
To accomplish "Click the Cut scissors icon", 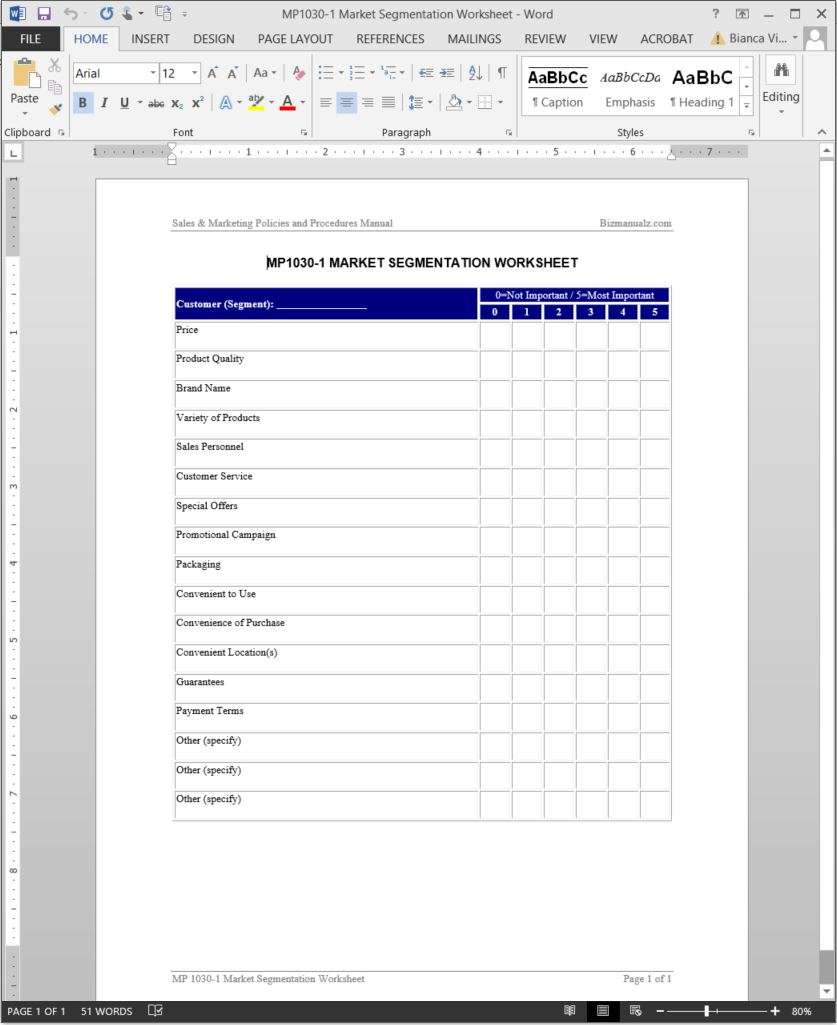I will (x=55, y=65).
